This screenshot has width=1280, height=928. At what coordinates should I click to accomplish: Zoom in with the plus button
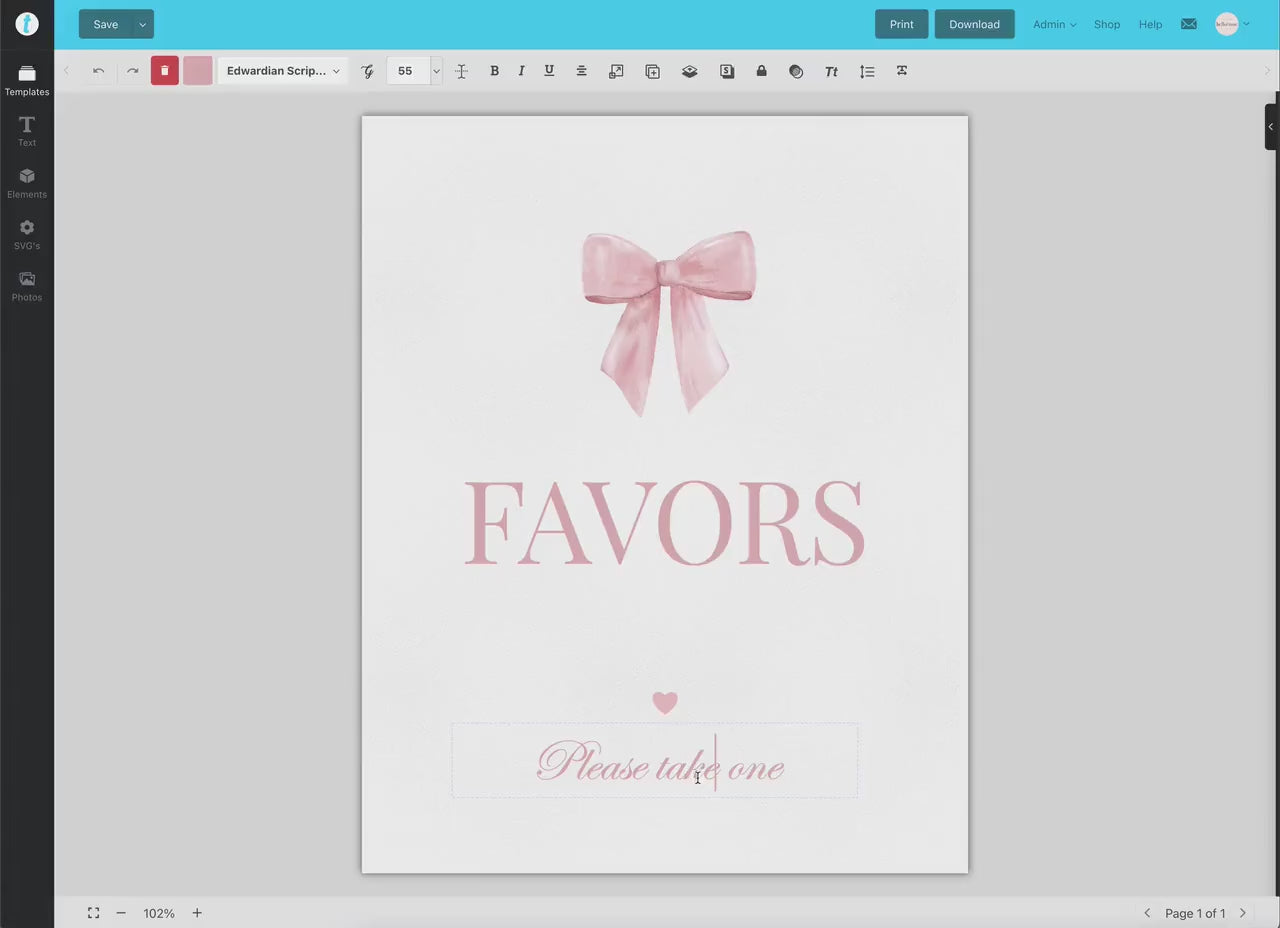pyautogui.click(x=197, y=913)
